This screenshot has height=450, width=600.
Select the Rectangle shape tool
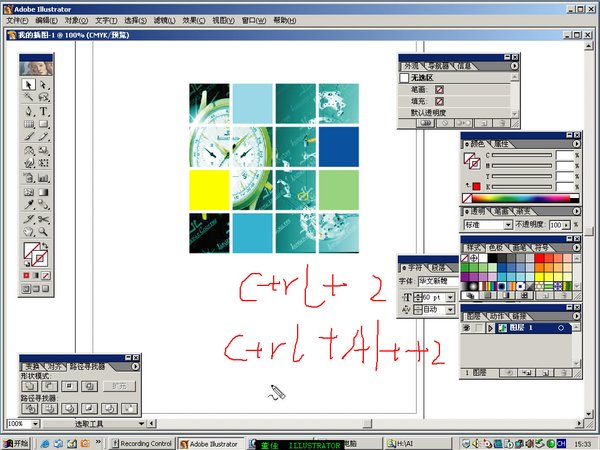[x=43, y=124]
